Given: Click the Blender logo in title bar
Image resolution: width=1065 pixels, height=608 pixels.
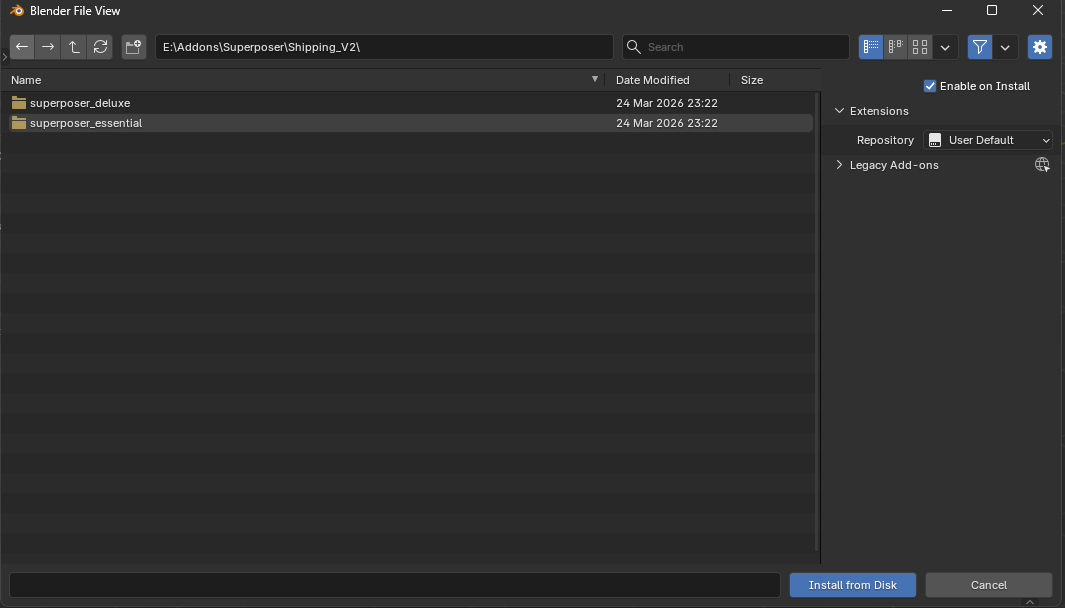Looking at the screenshot, I should pos(17,11).
